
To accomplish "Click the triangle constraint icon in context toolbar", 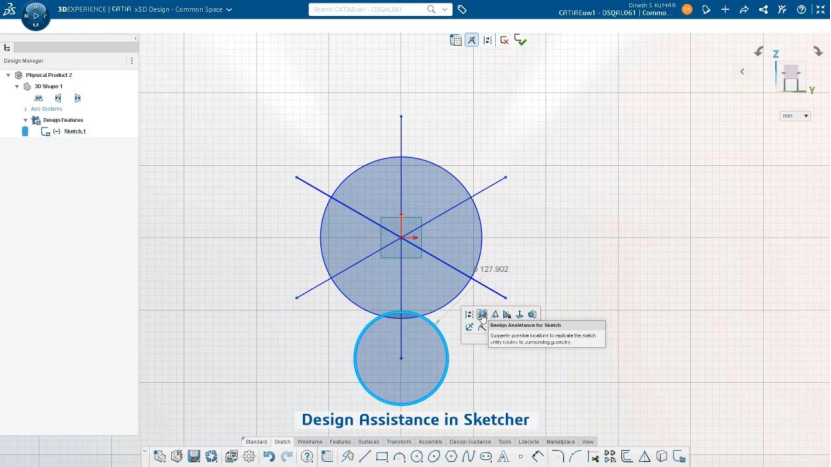I will 495,314.
